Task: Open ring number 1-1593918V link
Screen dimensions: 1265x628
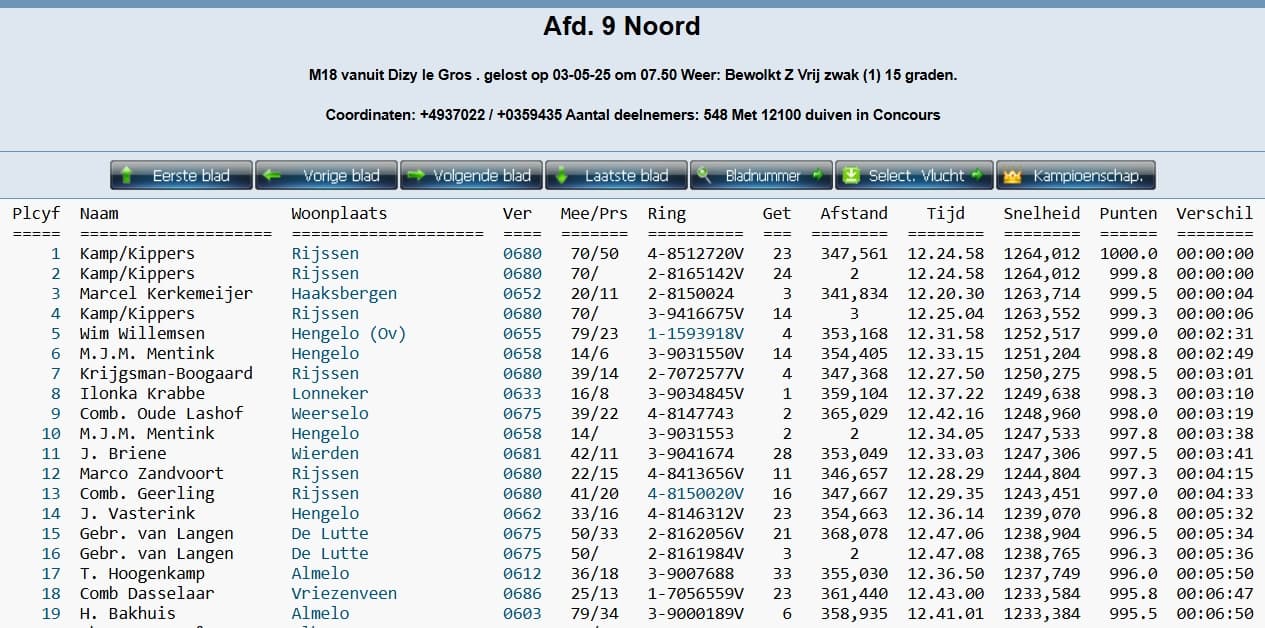Action: [x=695, y=334]
